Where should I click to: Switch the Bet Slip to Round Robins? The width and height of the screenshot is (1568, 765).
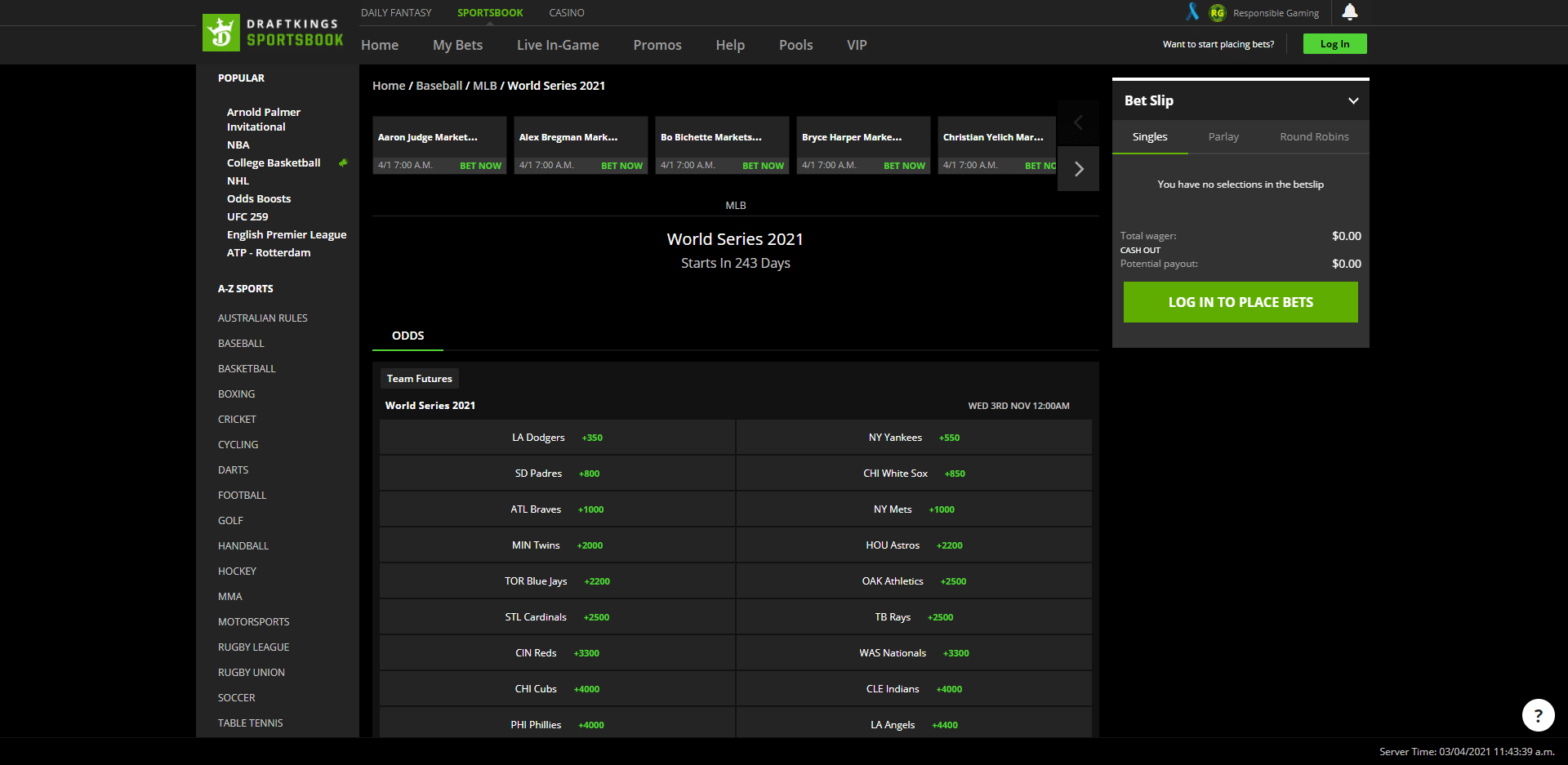pos(1313,136)
